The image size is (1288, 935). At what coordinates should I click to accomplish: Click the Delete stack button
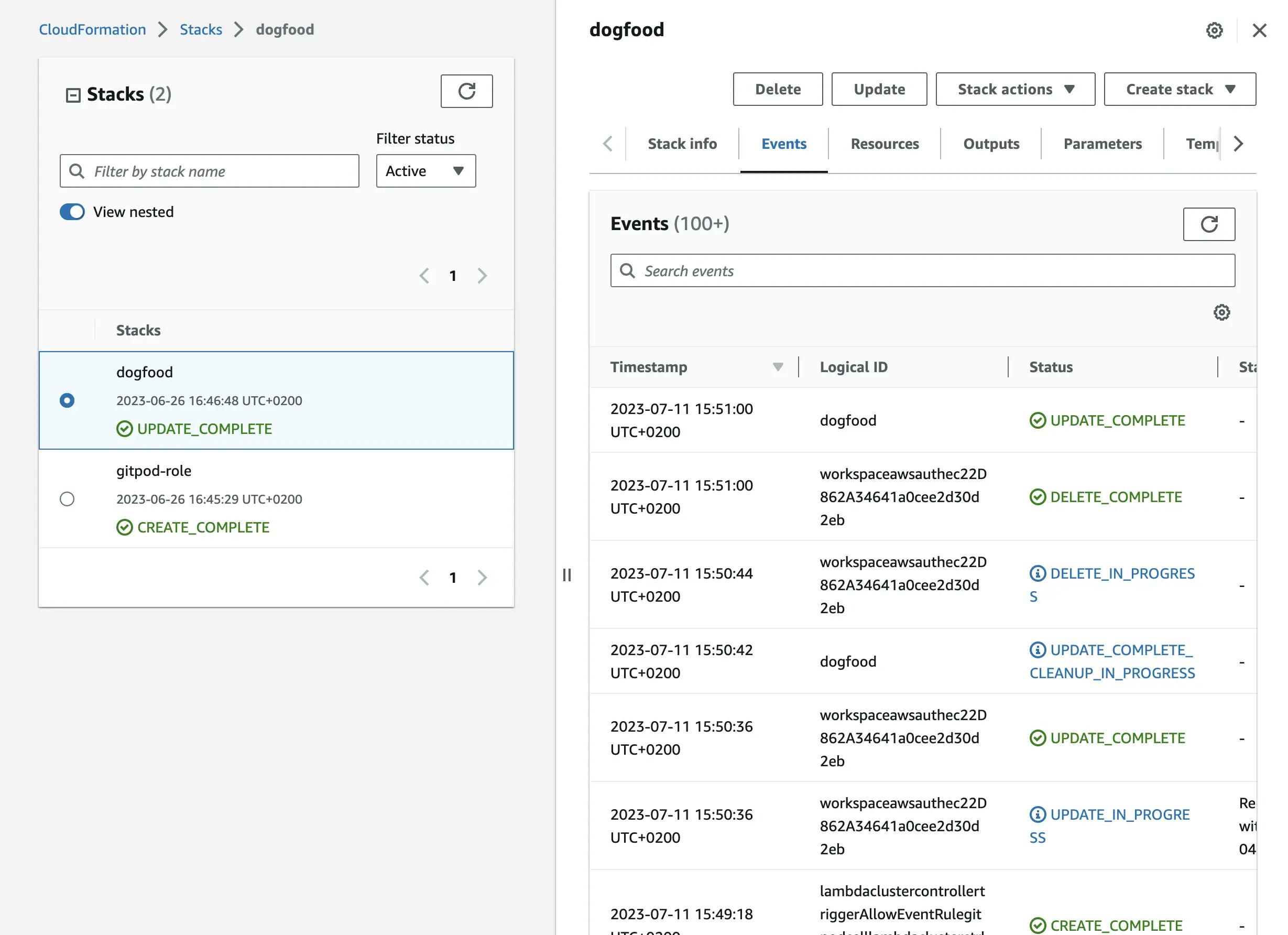coord(777,89)
